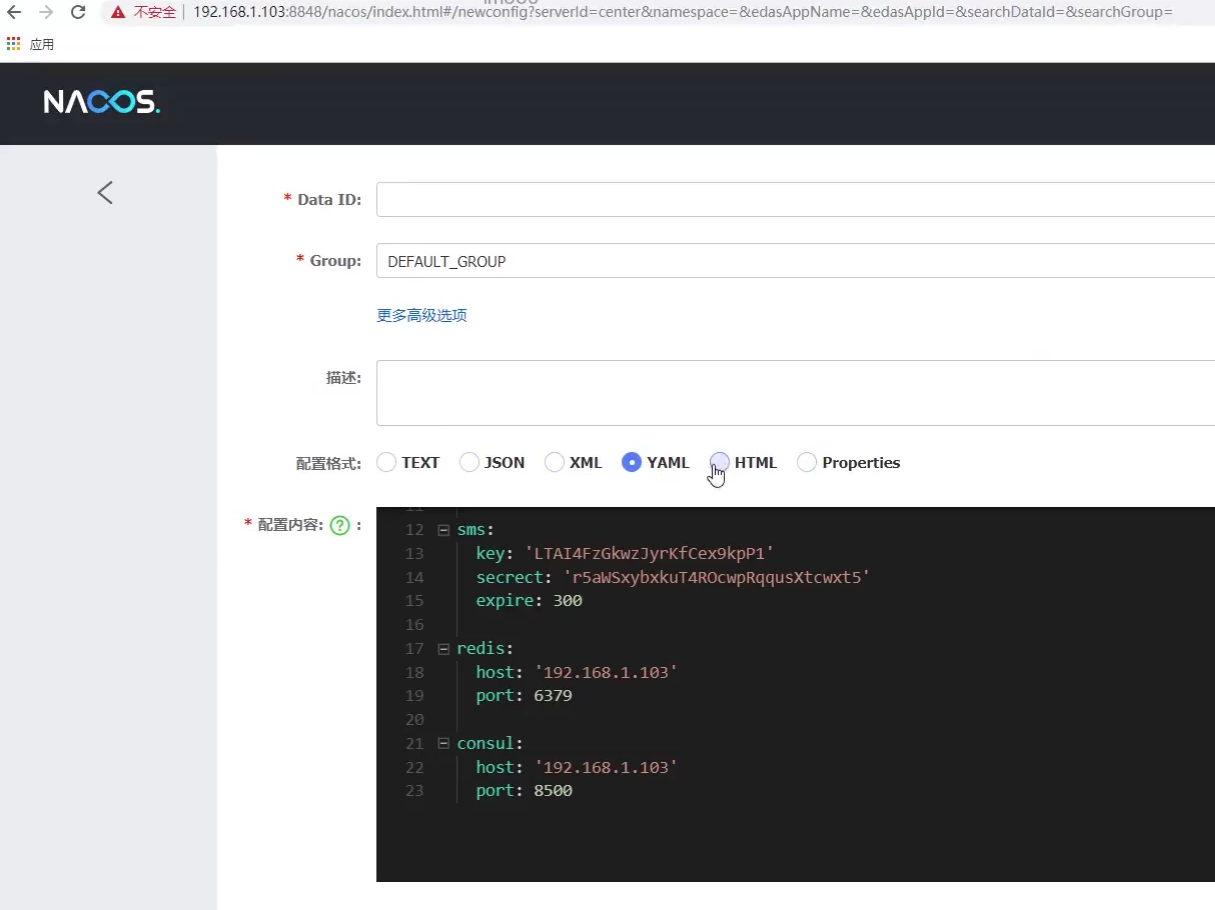Click the browser forward arrow
Viewport: 1215px width, 910px height.
(x=46, y=13)
